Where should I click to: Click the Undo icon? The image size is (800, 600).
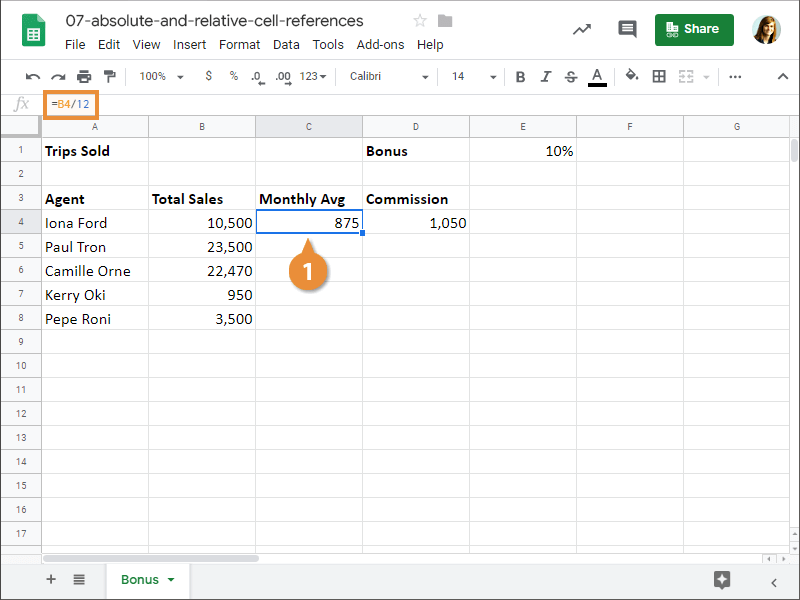coord(33,77)
